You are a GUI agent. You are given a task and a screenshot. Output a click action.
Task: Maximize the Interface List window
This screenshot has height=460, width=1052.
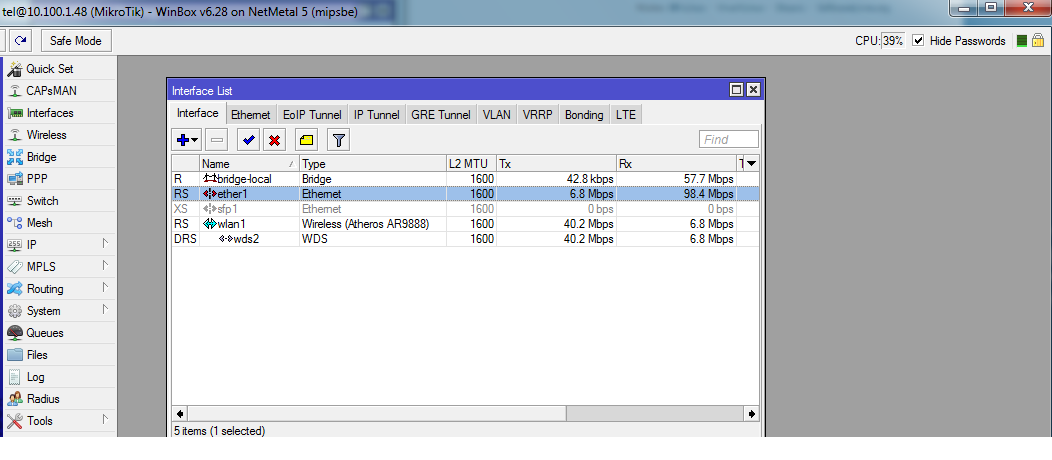point(737,90)
